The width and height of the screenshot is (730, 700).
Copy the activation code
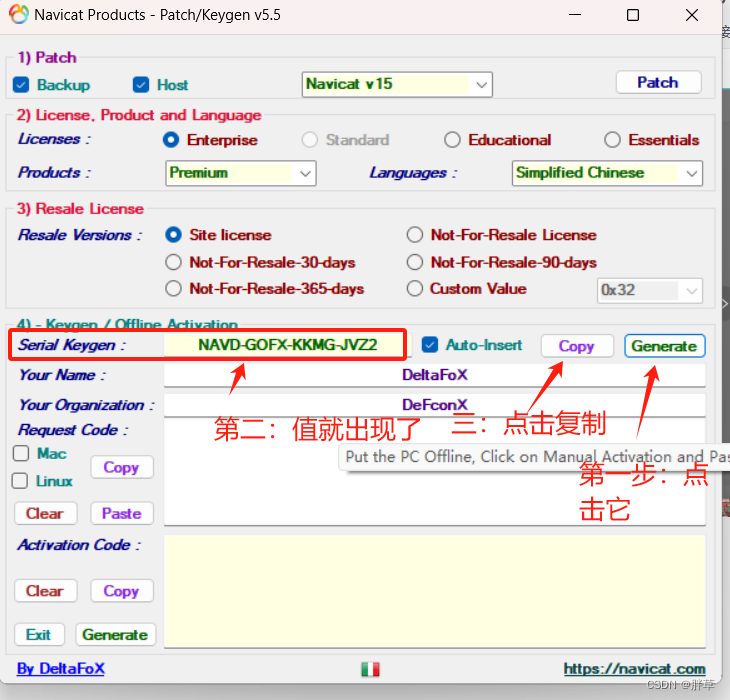(x=122, y=591)
